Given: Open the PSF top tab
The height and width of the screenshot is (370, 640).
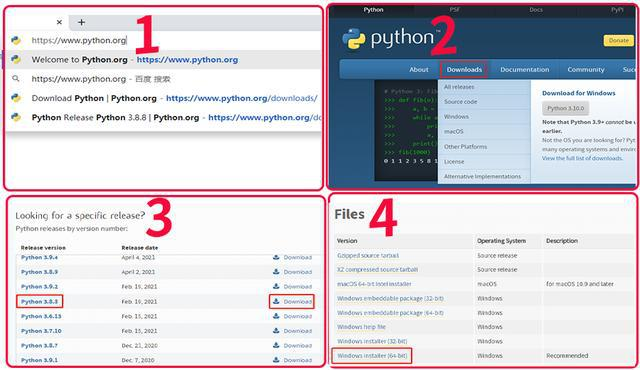Looking at the screenshot, I should (455, 10).
